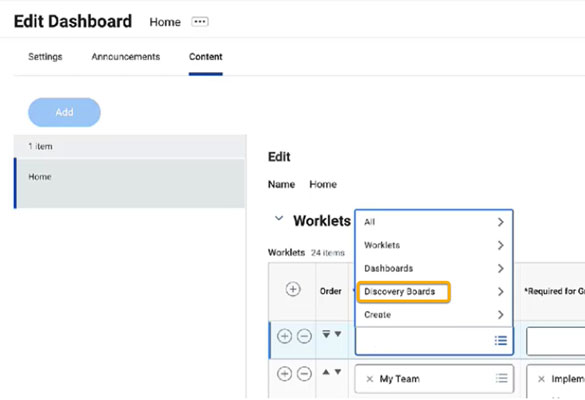Move first row down one position

pyautogui.click(x=338, y=334)
